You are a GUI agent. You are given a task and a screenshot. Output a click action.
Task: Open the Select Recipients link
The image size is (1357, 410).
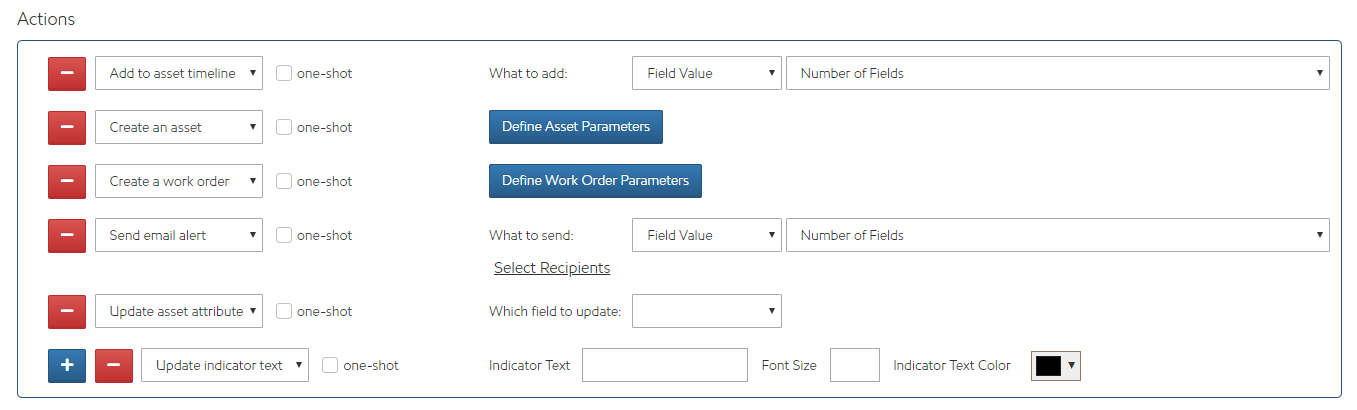(x=552, y=268)
